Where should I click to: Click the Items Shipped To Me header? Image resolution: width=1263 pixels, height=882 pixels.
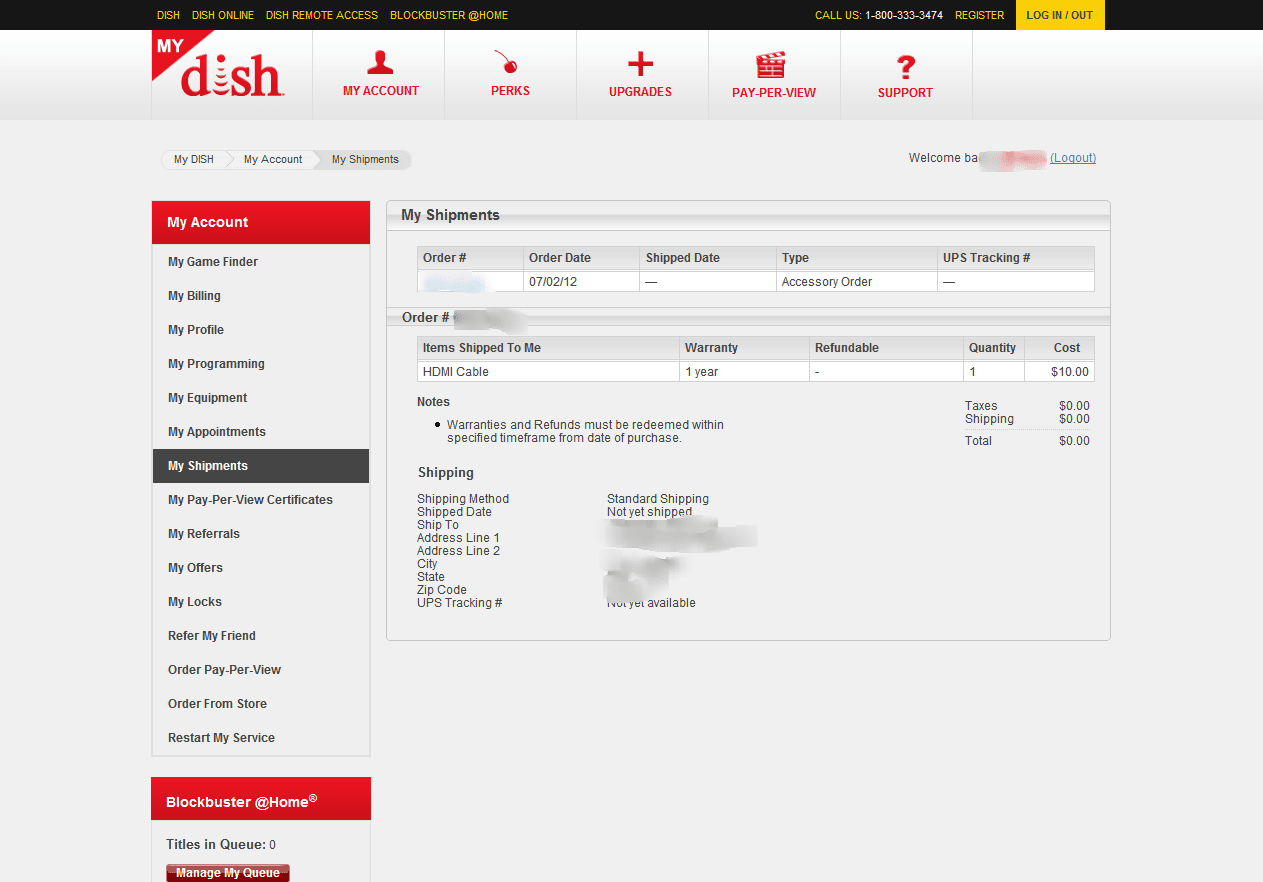pos(548,348)
